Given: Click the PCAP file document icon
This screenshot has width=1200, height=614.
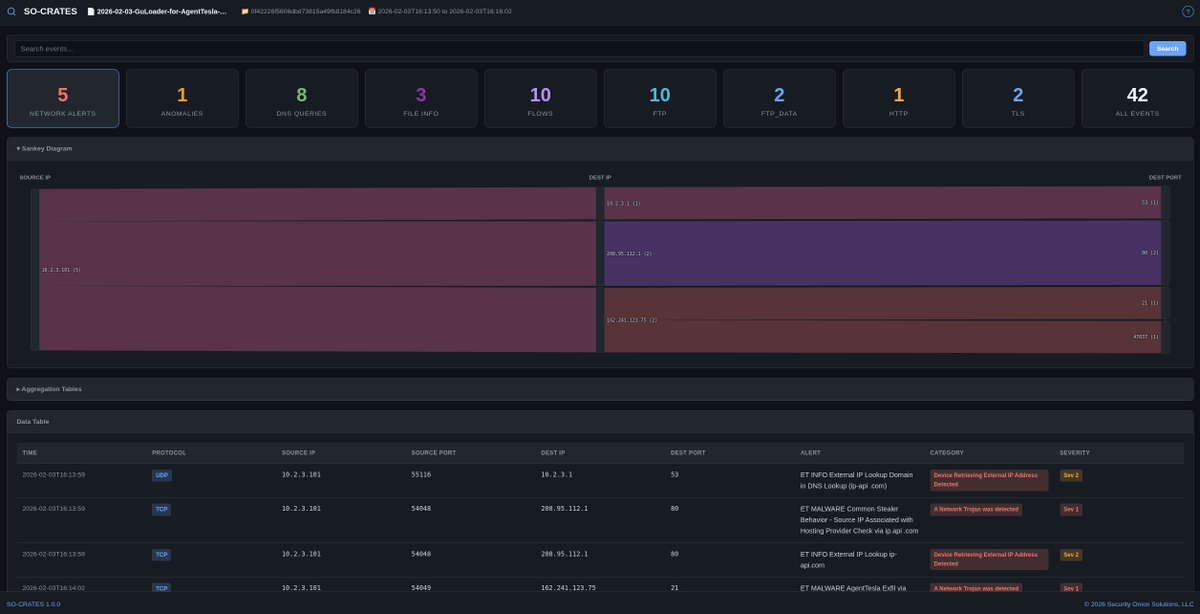Looking at the screenshot, I should pyautogui.click(x=91, y=11).
